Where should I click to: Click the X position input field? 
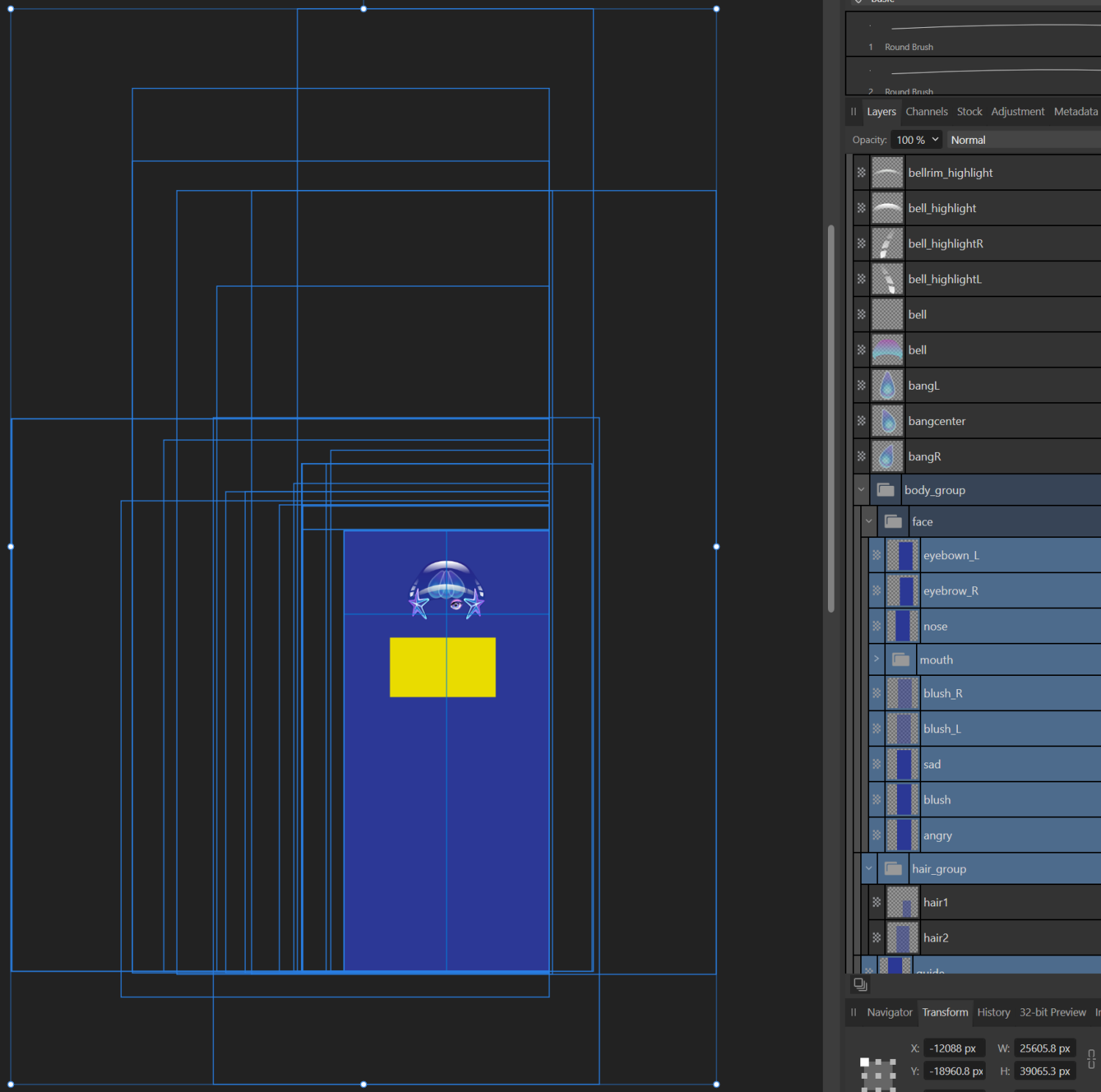pos(953,1049)
